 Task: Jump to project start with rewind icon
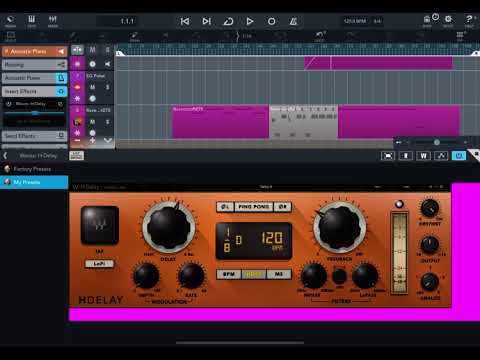point(185,22)
